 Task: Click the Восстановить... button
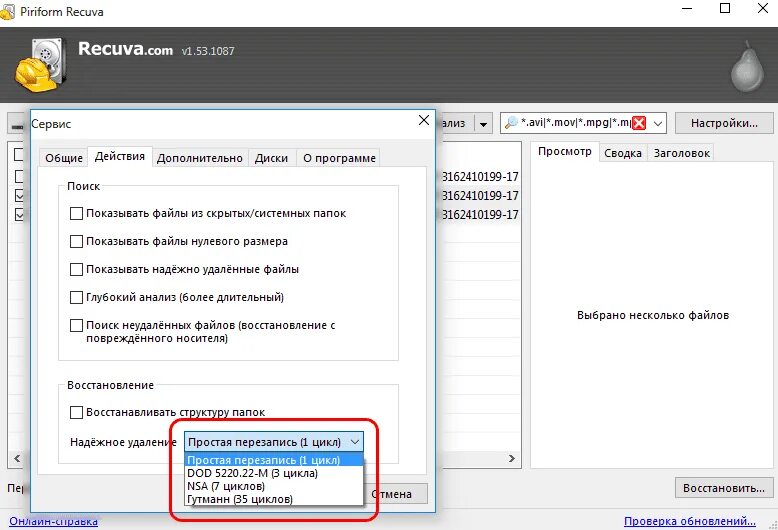[x=724, y=488]
